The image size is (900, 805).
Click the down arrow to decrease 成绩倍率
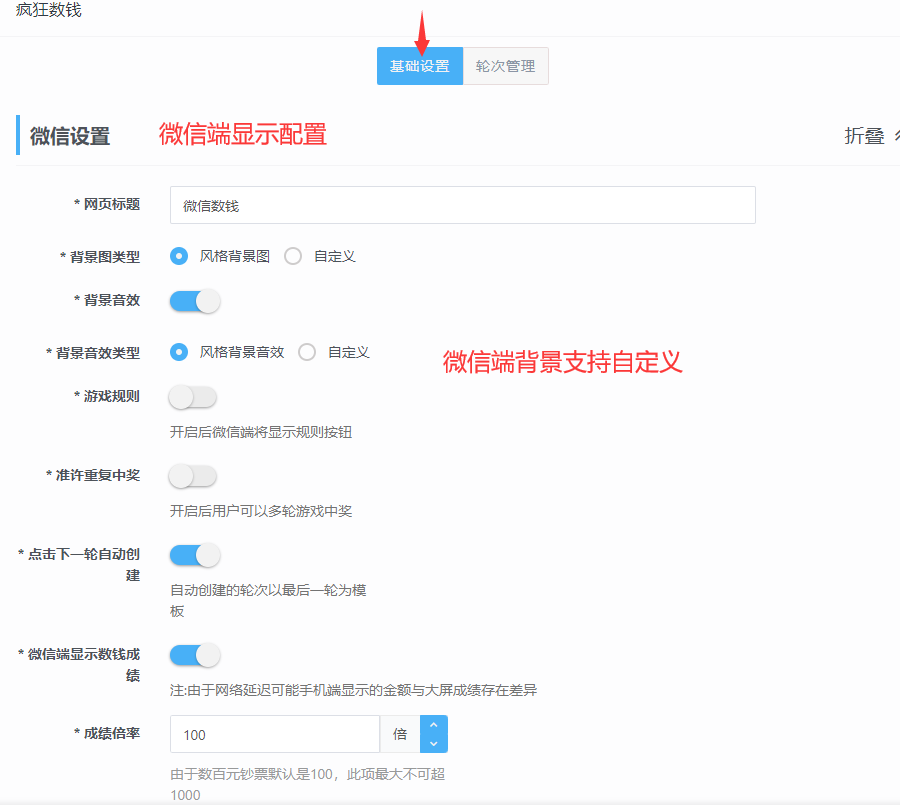point(433,741)
